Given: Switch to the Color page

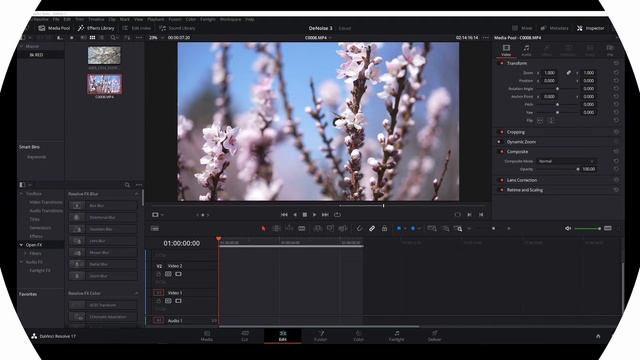Looking at the screenshot, I should point(358,336).
